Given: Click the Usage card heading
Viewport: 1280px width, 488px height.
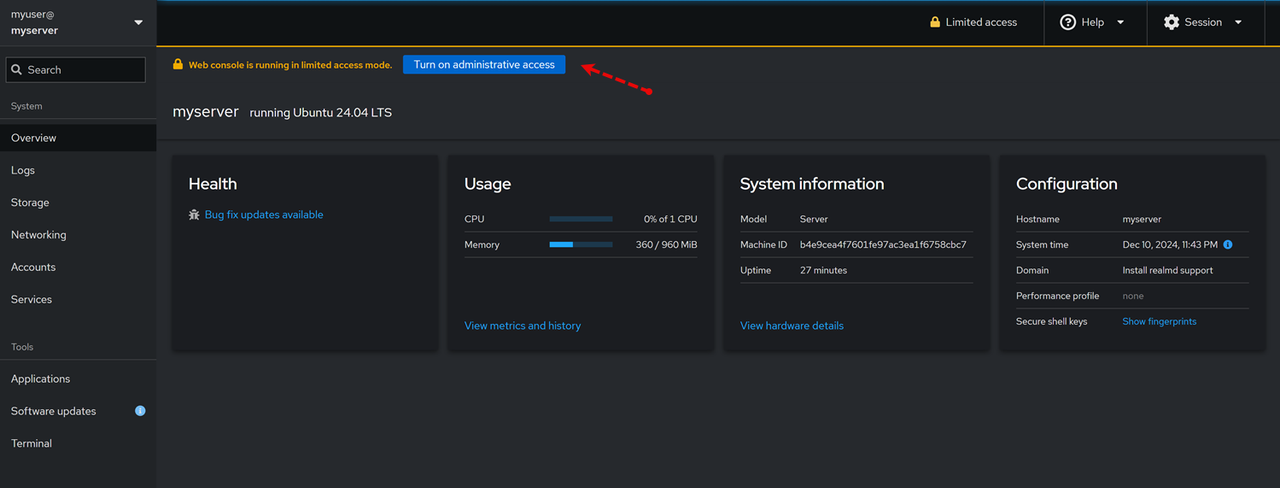Looking at the screenshot, I should [487, 184].
